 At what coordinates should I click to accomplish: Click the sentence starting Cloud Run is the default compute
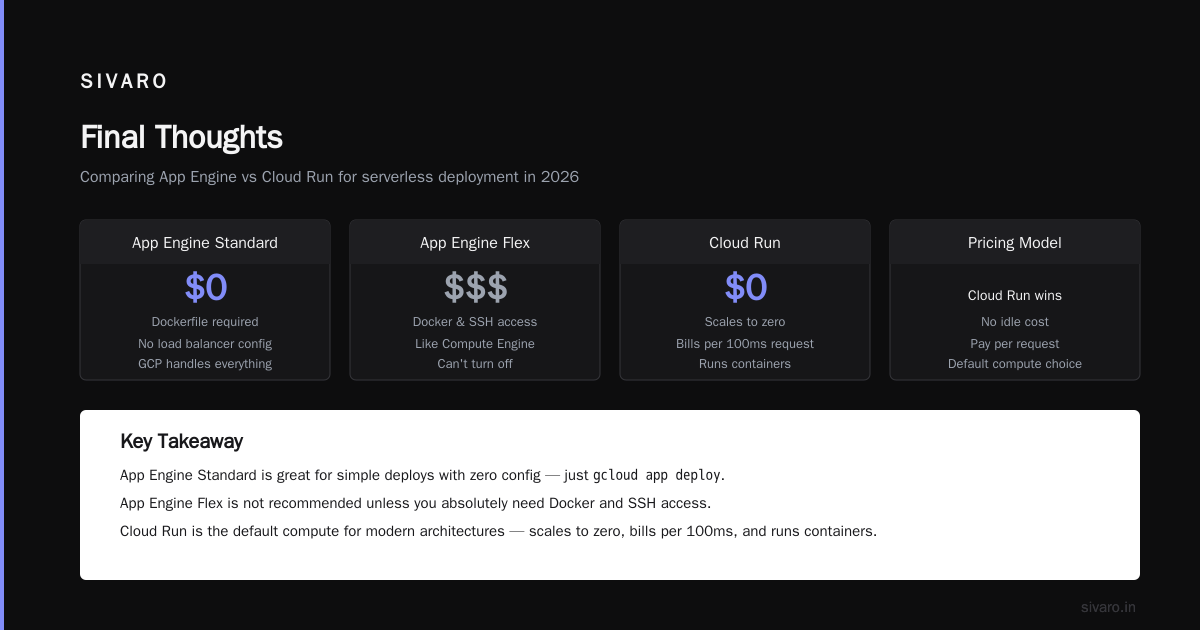498,531
